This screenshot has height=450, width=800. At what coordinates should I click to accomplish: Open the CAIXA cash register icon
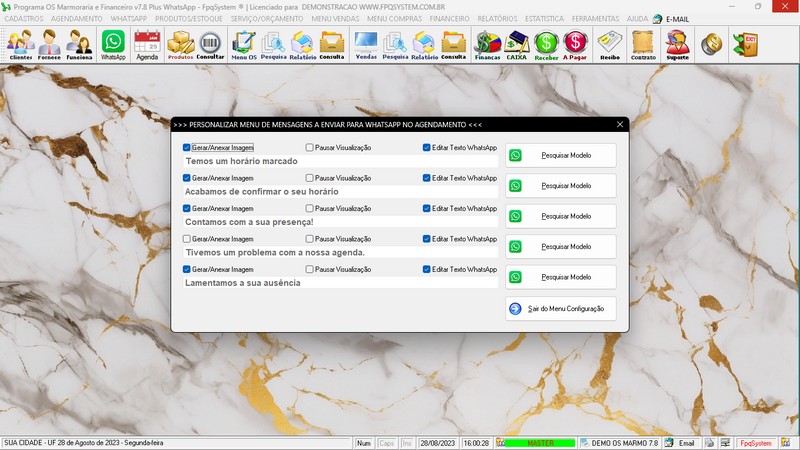(516, 45)
